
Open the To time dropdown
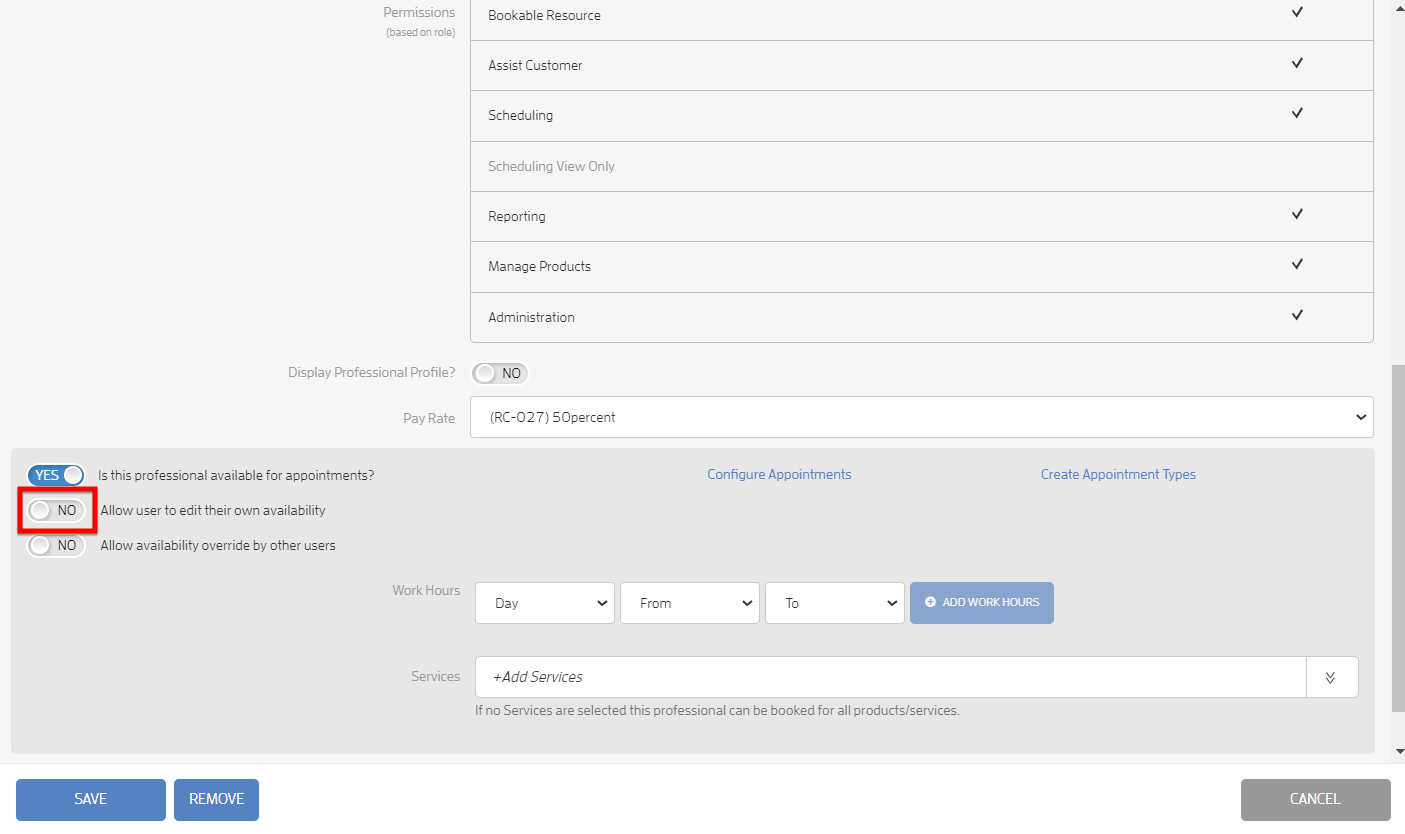pyautogui.click(x=834, y=603)
